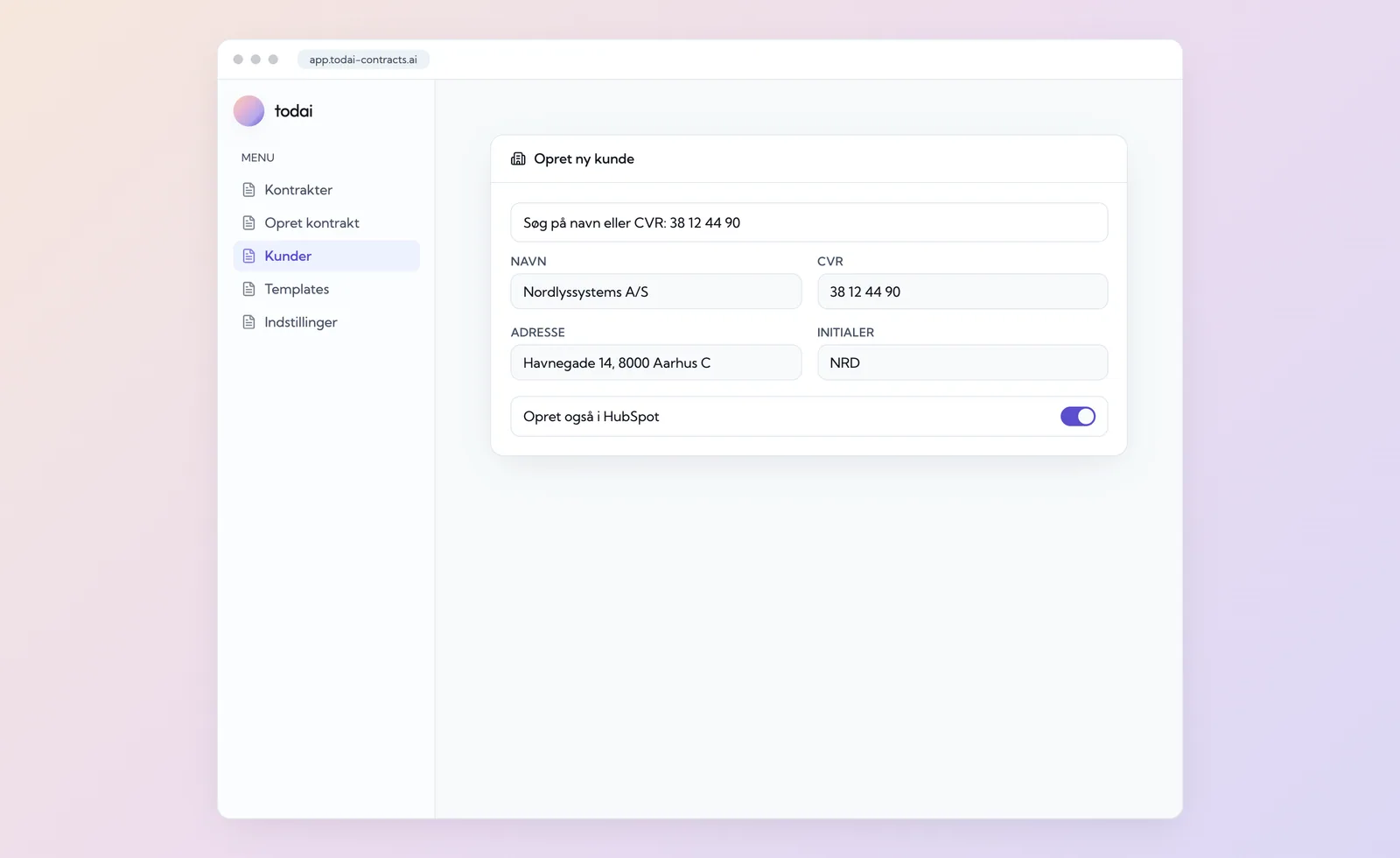1400x858 pixels.
Task: Click the INITIALER field label
Action: (x=845, y=332)
